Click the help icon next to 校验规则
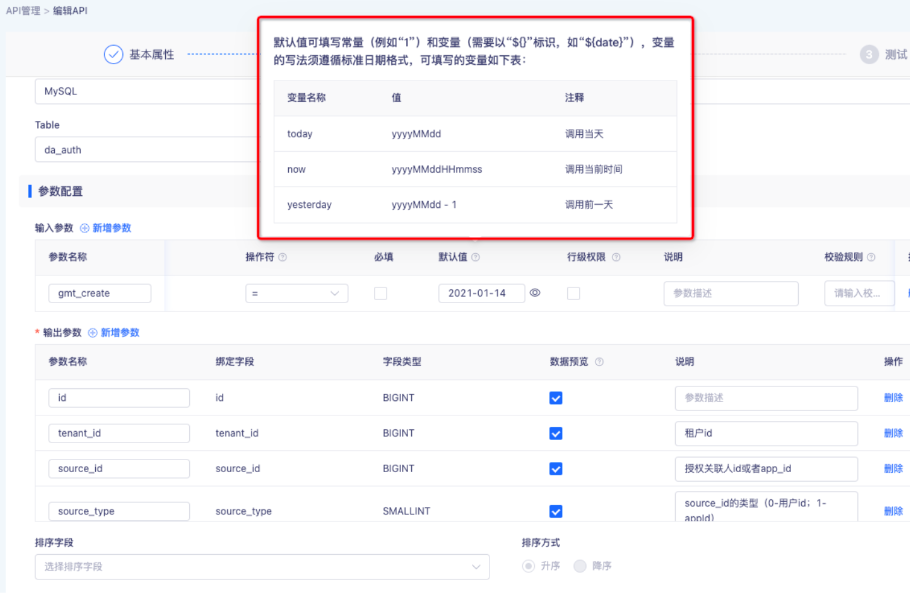Screen dimensions: 910x598 pyautogui.click(x=871, y=257)
